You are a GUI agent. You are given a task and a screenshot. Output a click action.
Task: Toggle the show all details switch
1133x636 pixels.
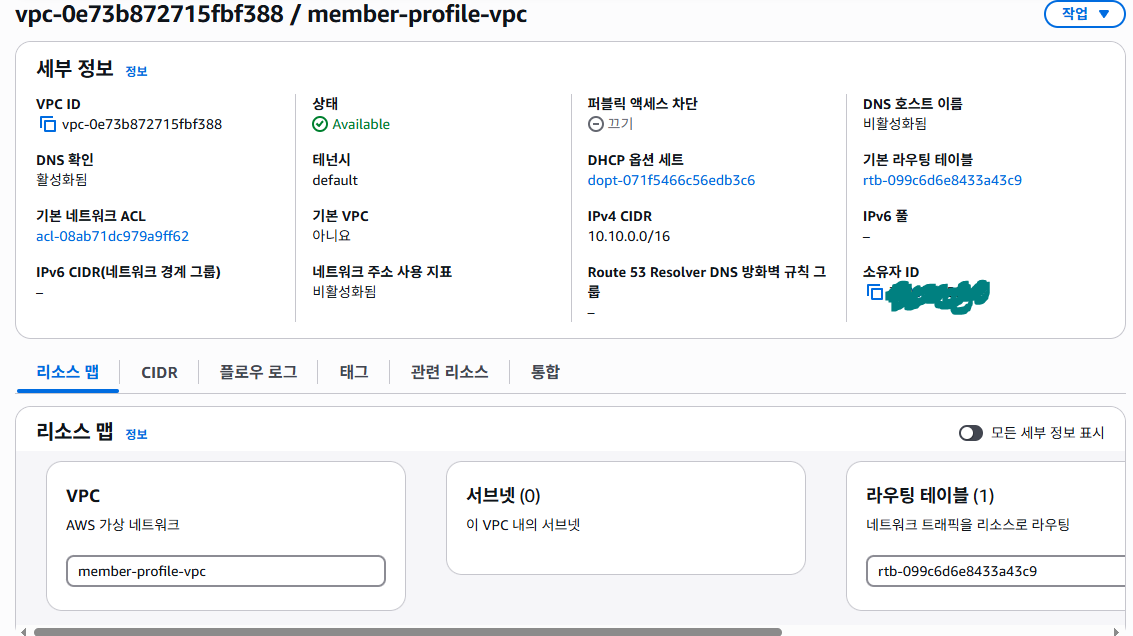[x=970, y=433]
